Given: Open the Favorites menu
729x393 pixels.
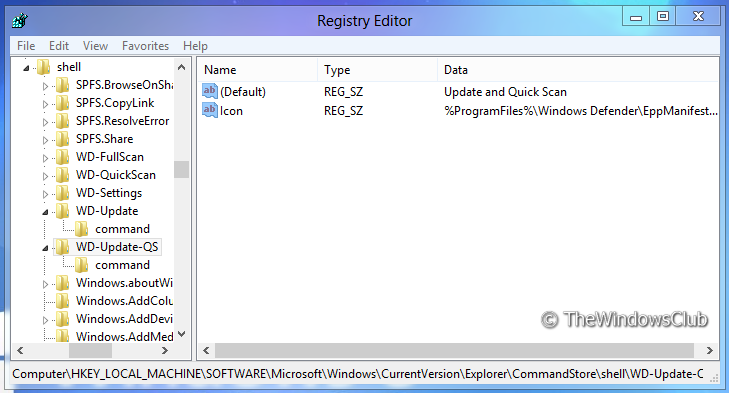Looking at the screenshot, I should pos(146,46).
